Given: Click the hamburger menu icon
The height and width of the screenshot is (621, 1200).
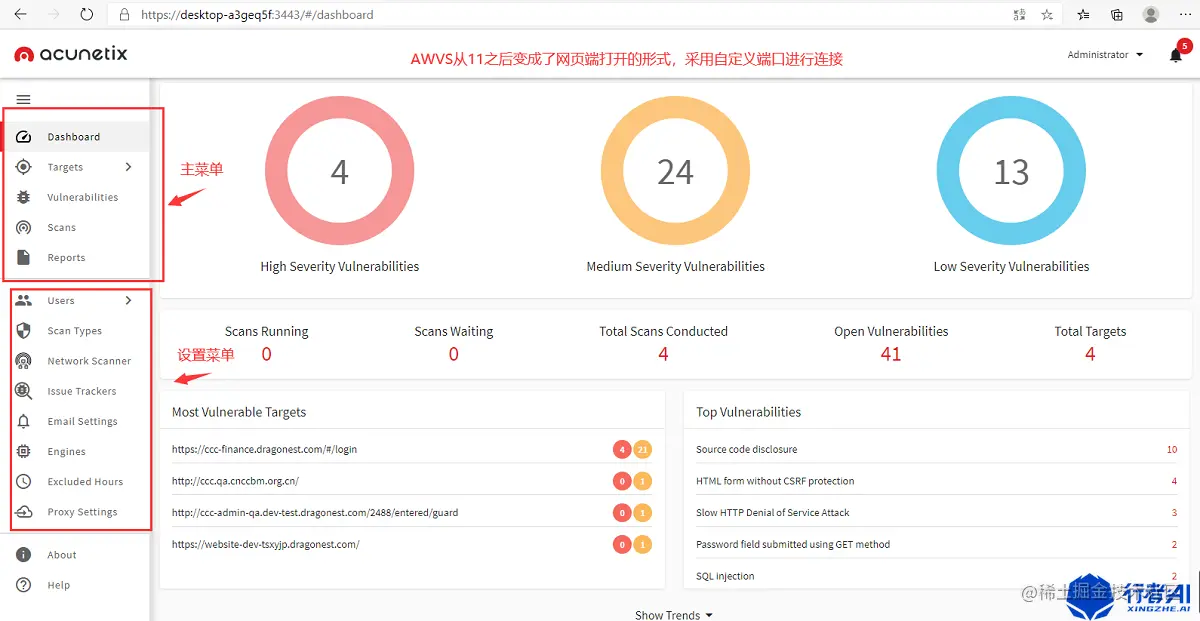Looking at the screenshot, I should point(24,99).
